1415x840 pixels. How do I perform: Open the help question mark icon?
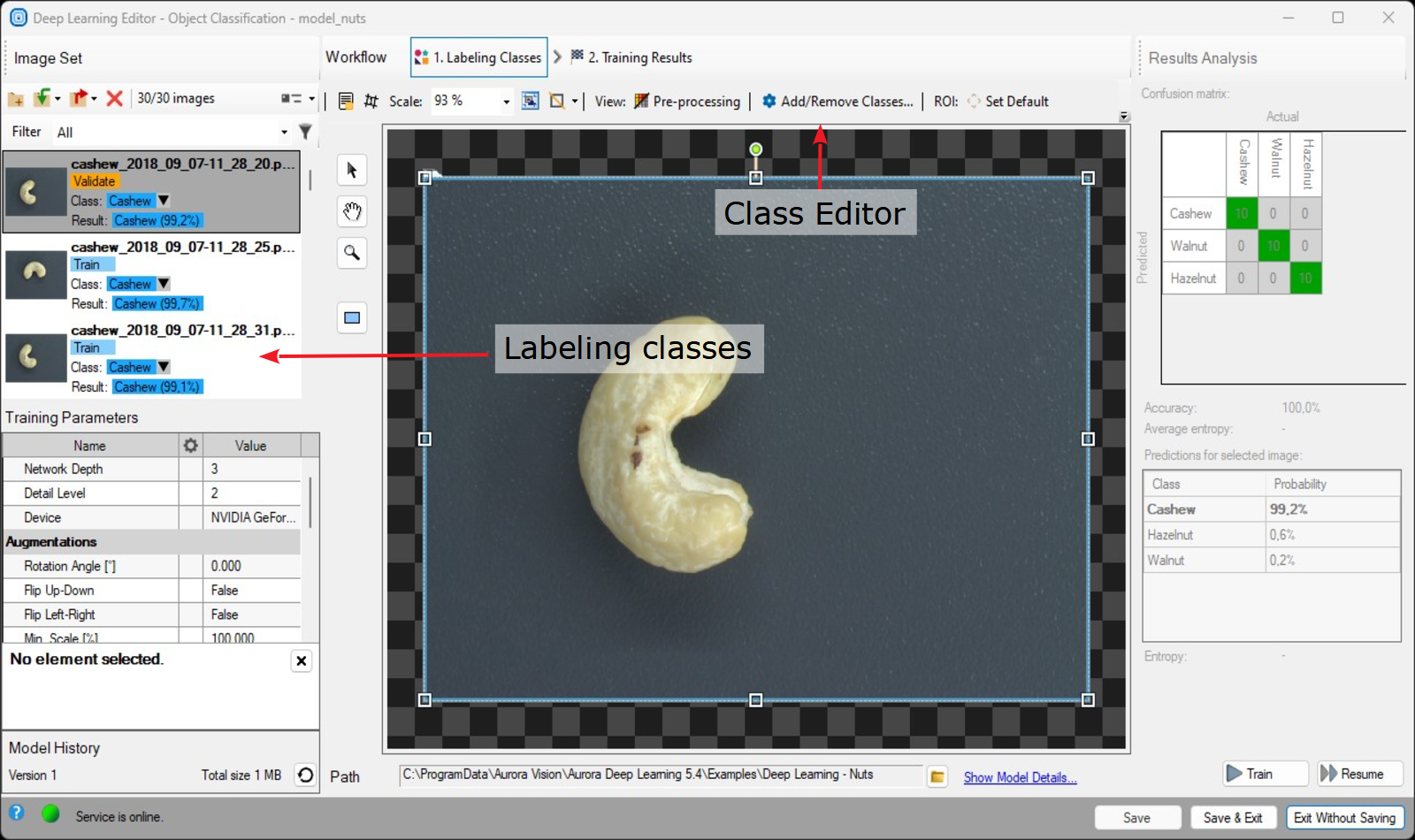(x=16, y=813)
